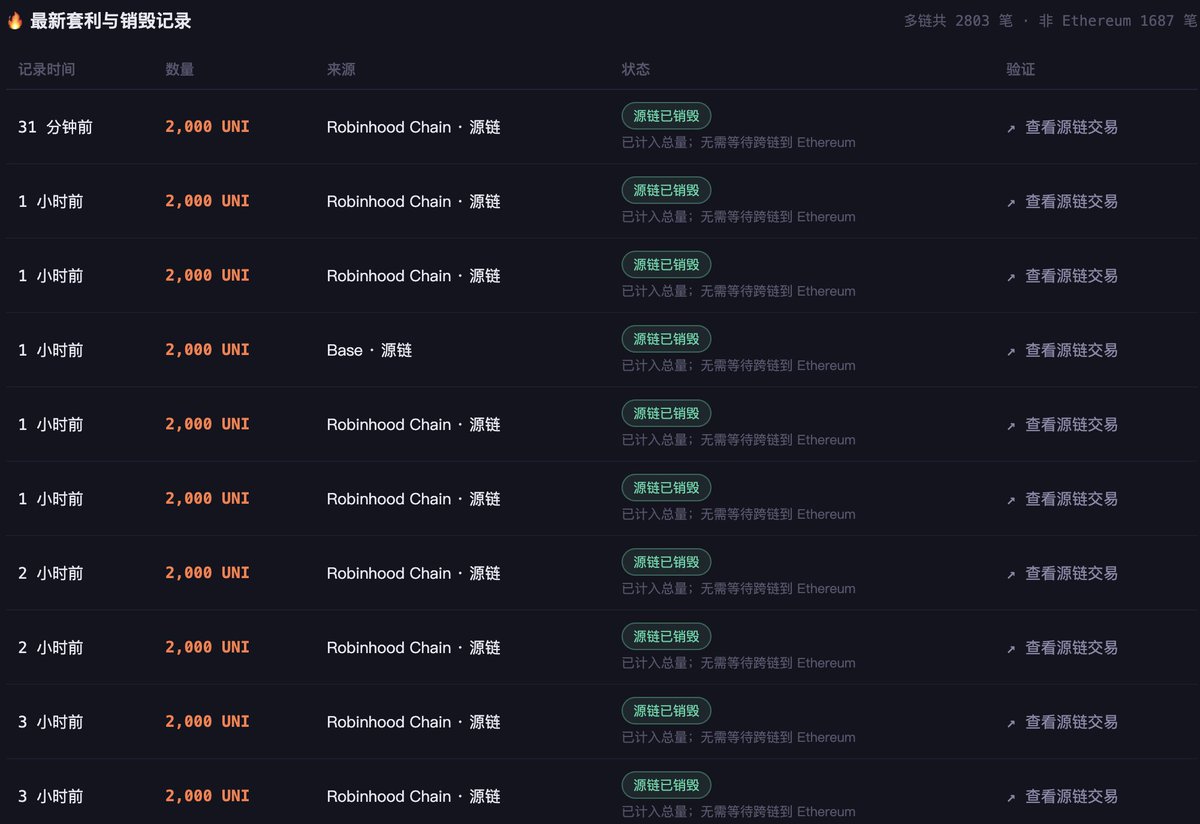Click the 多链共 2803 笔 statistics text
Screen dimensions: 1200x824
958,21
